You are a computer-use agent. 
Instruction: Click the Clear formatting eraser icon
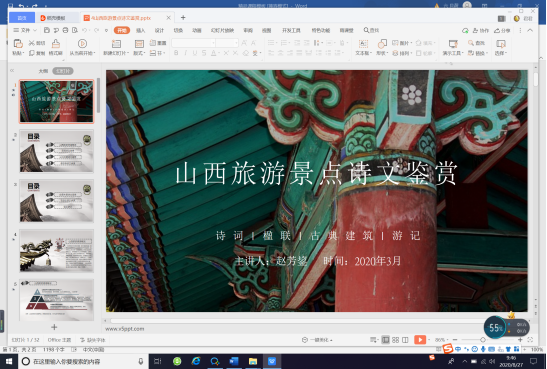point(246,53)
